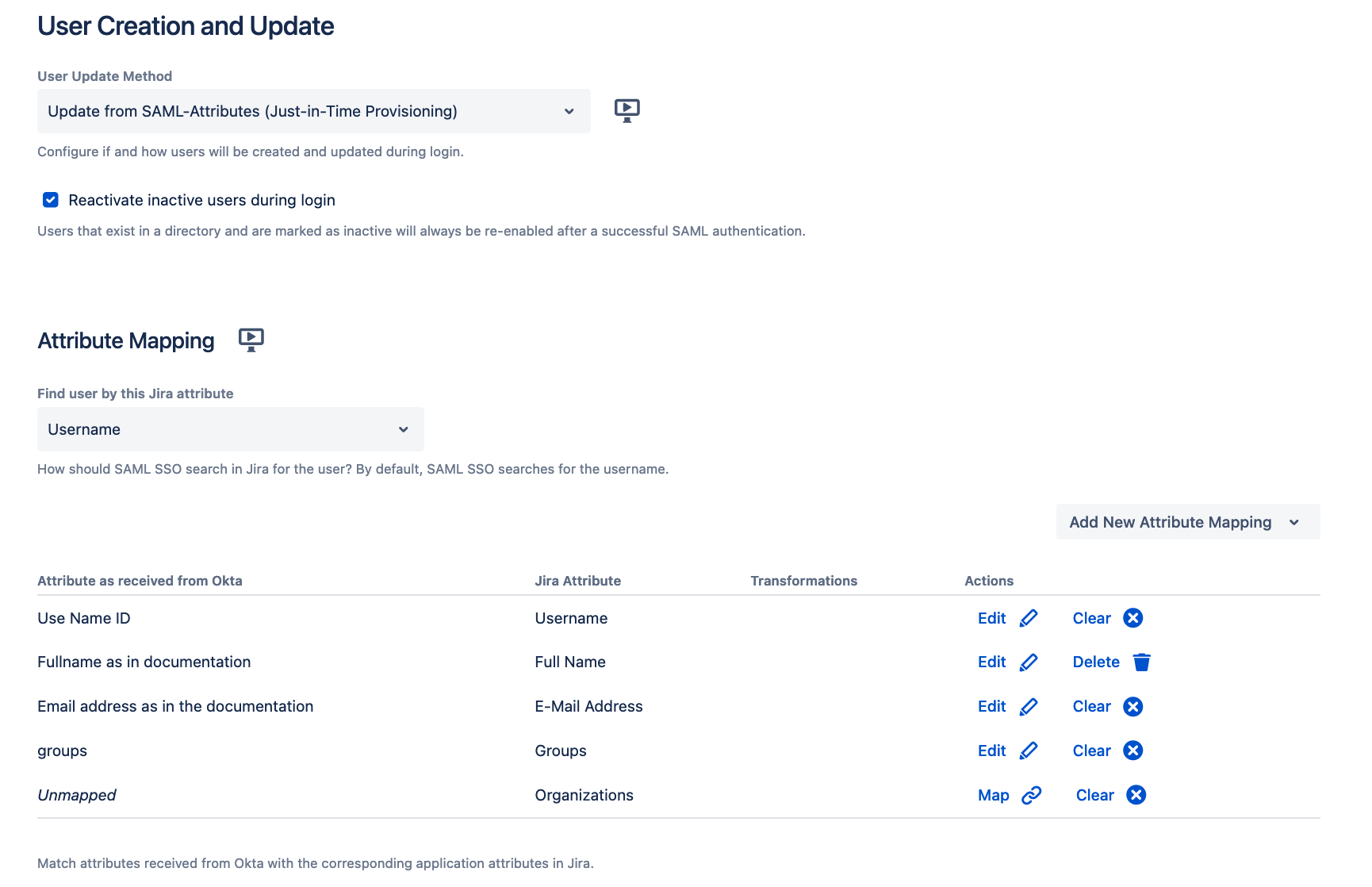Screen dimensions: 1372x887
Task: Click video tutorial icon next to Attribute Mapping
Action: click(x=251, y=340)
